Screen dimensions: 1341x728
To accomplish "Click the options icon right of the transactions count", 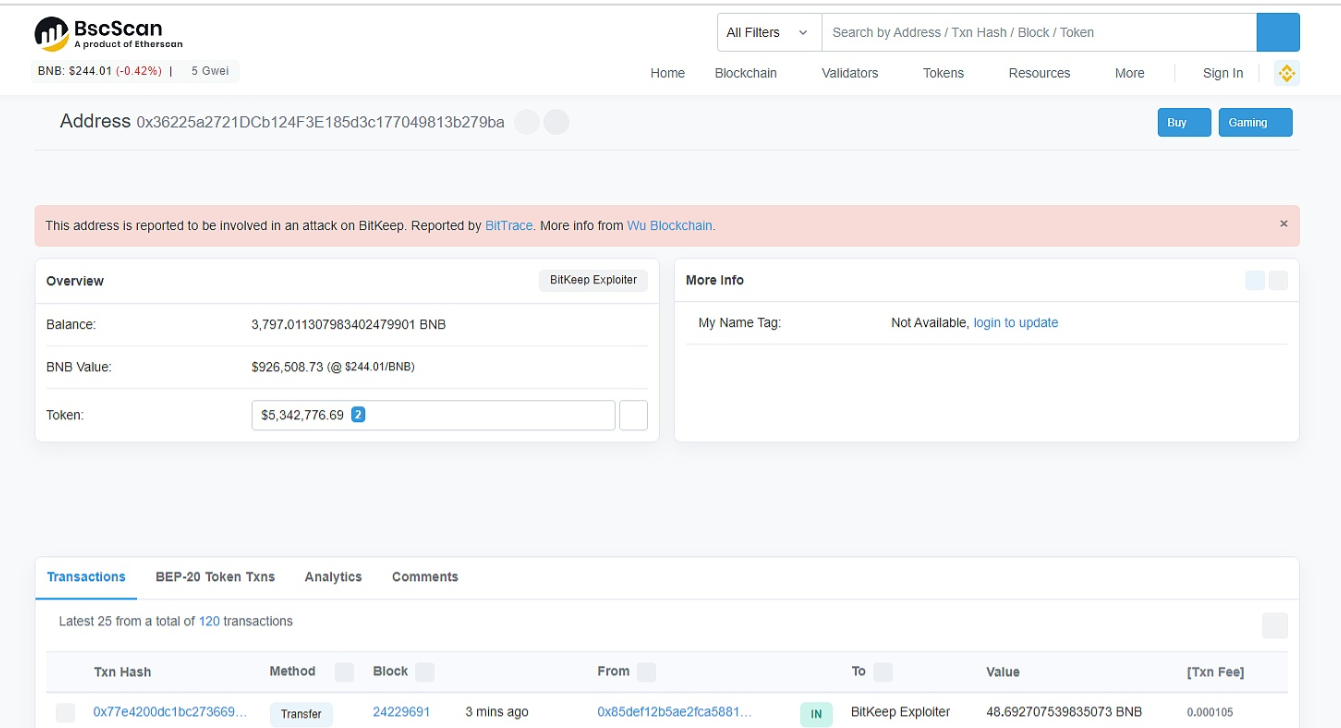I will pyautogui.click(x=1274, y=625).
